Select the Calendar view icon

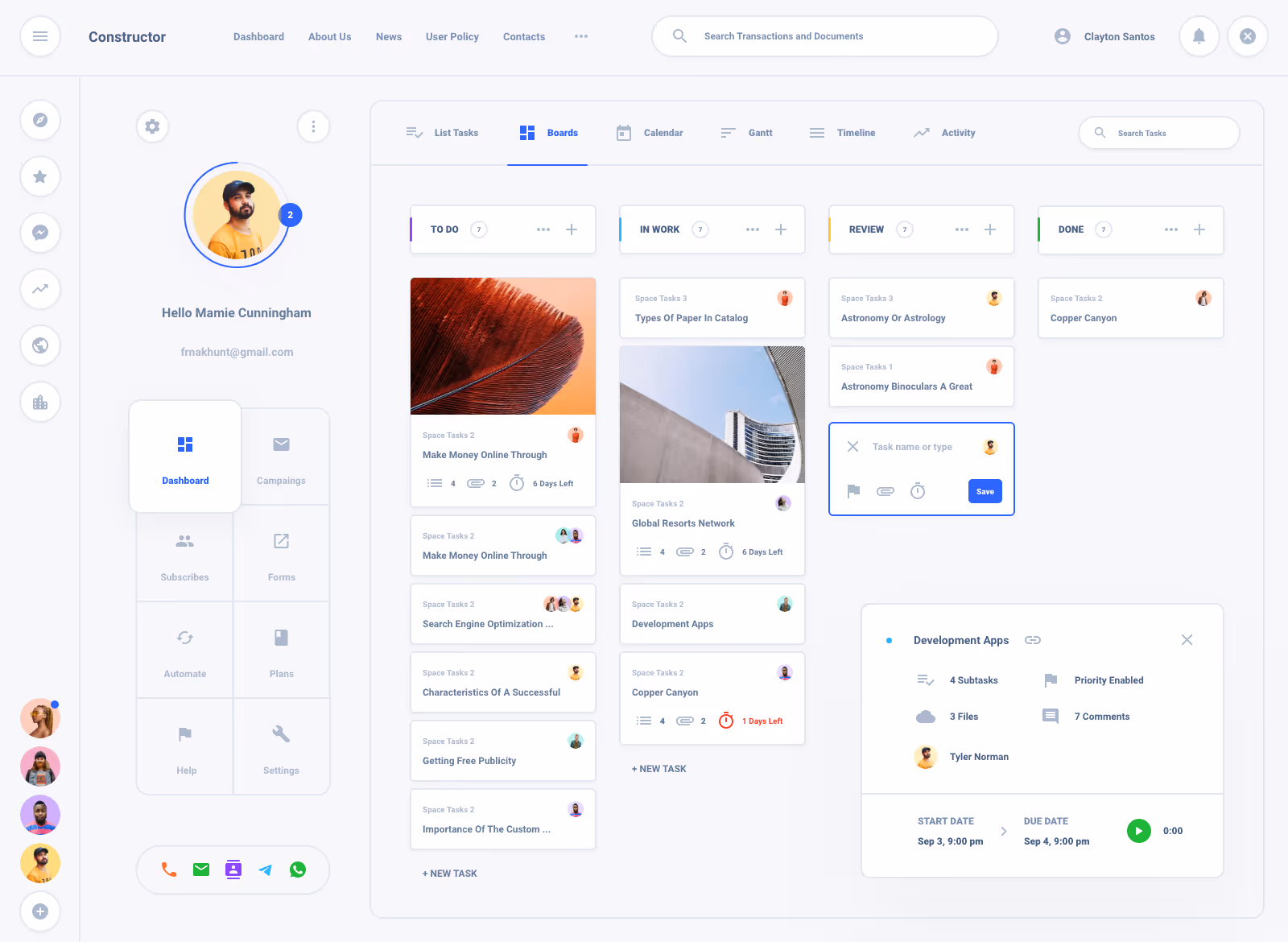point(623,132)
